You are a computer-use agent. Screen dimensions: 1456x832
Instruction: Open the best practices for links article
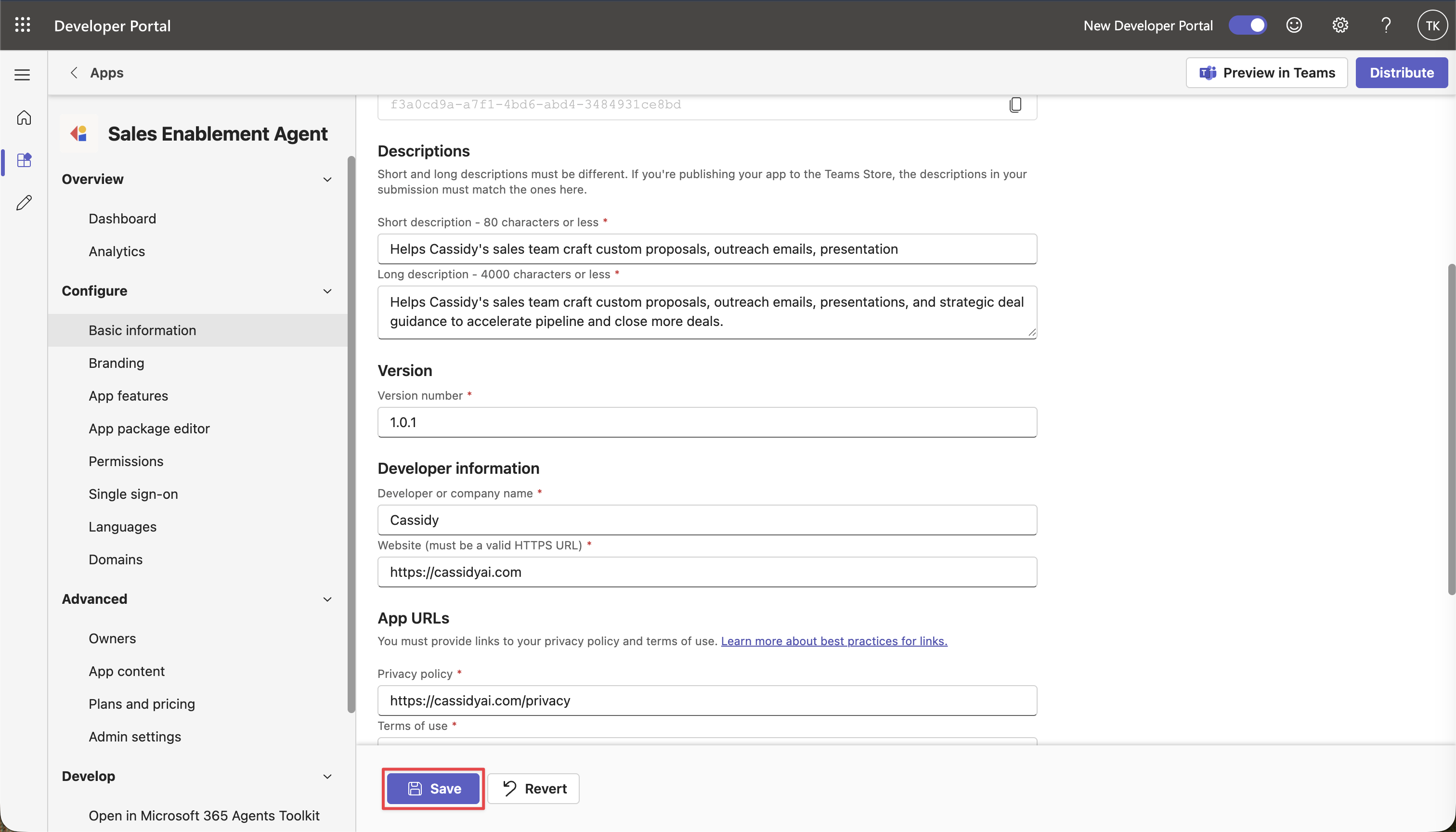coord(834,641)
